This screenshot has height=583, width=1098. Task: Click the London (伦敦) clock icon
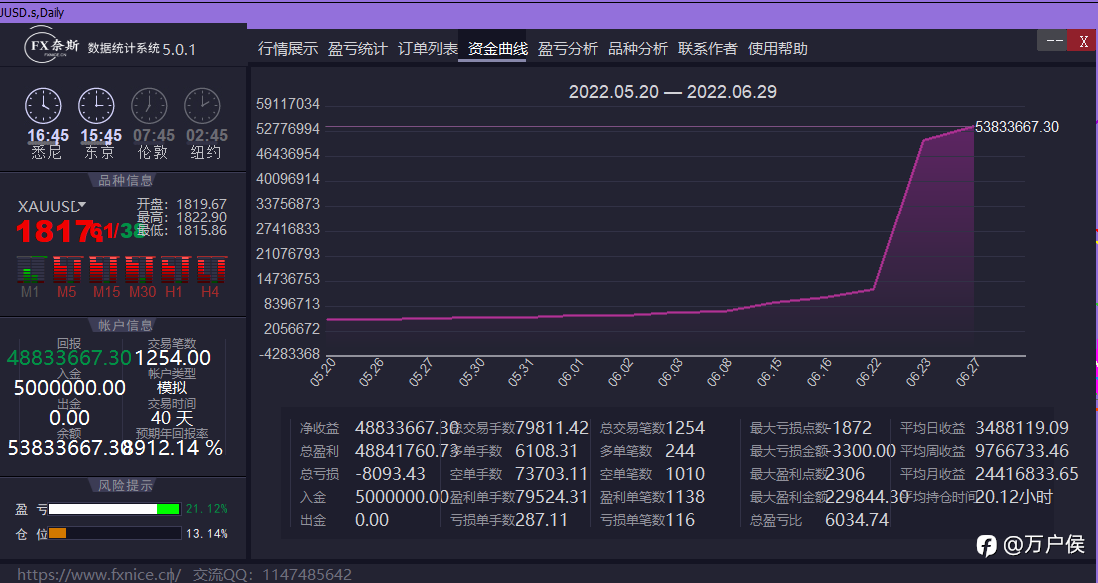coord(149,106)
